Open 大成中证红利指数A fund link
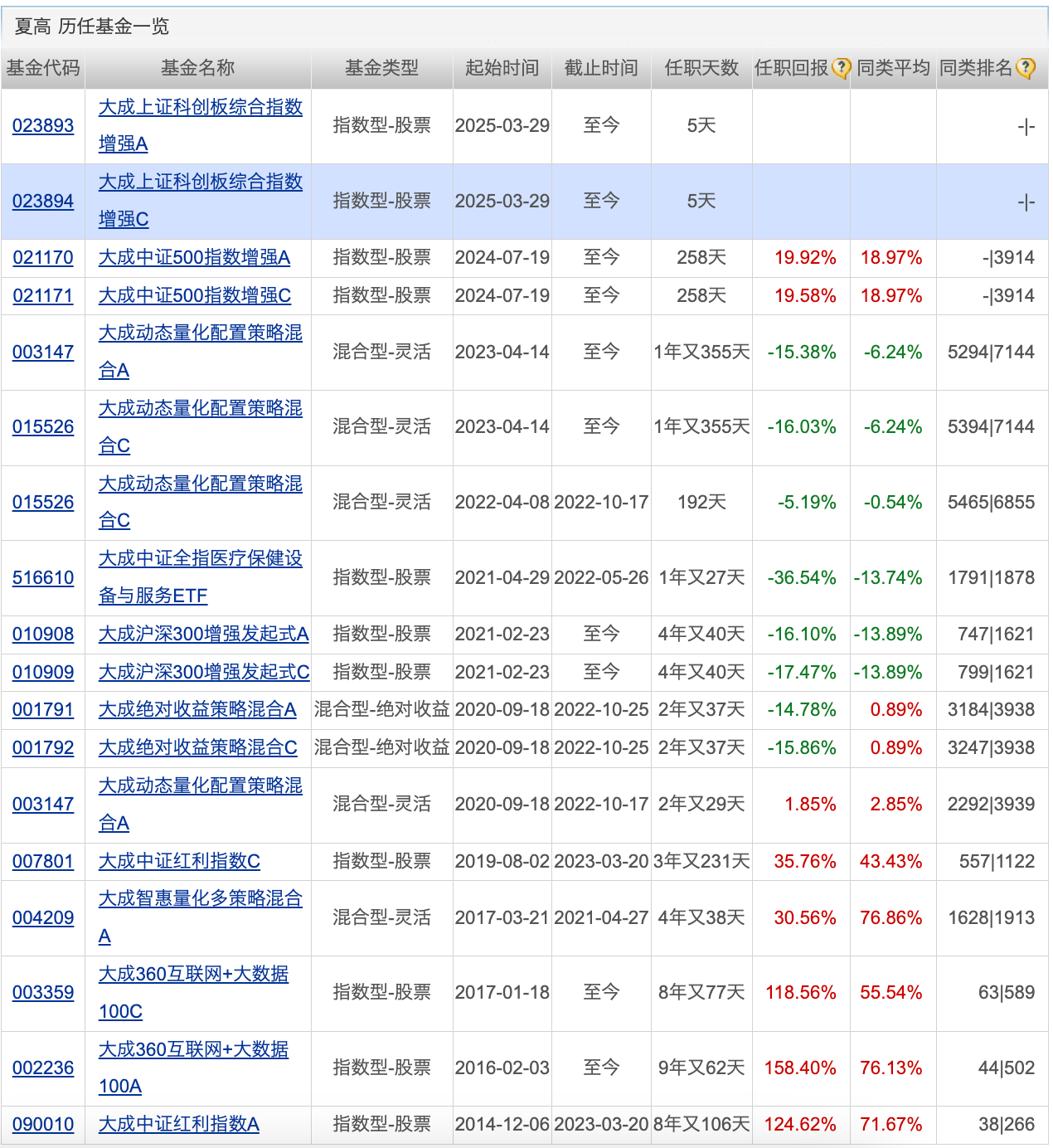This screenshot has width=1053, height=1148. pos(179,1125)
